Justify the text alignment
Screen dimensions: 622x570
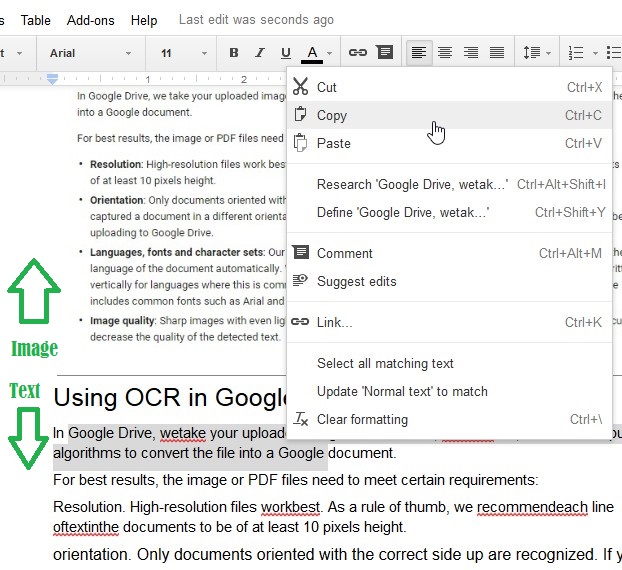[x=497, y=52]
